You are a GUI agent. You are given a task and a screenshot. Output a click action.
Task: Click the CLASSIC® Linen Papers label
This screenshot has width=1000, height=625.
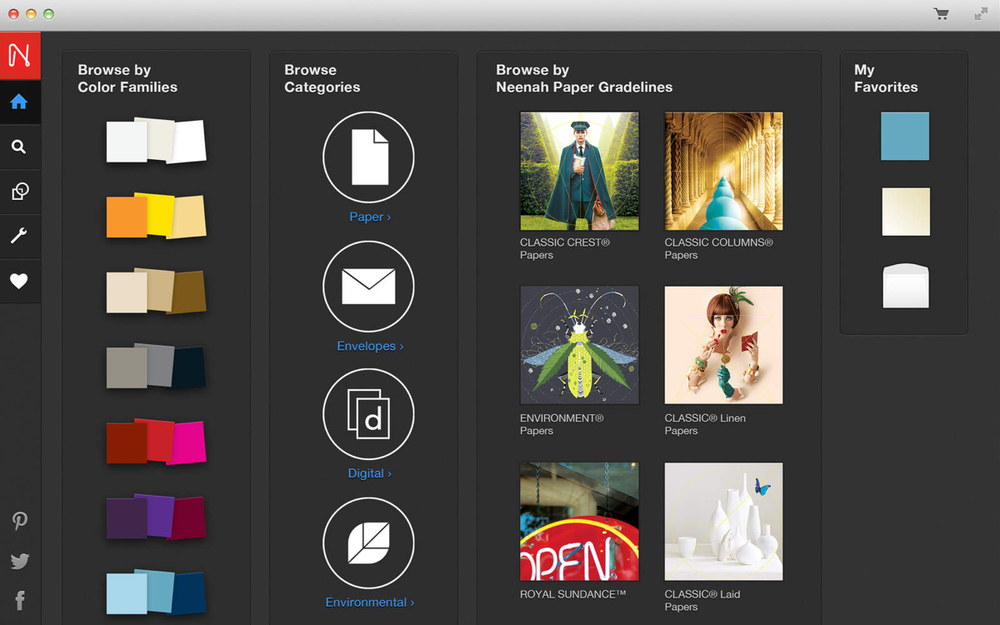click(x=705, y=425)
